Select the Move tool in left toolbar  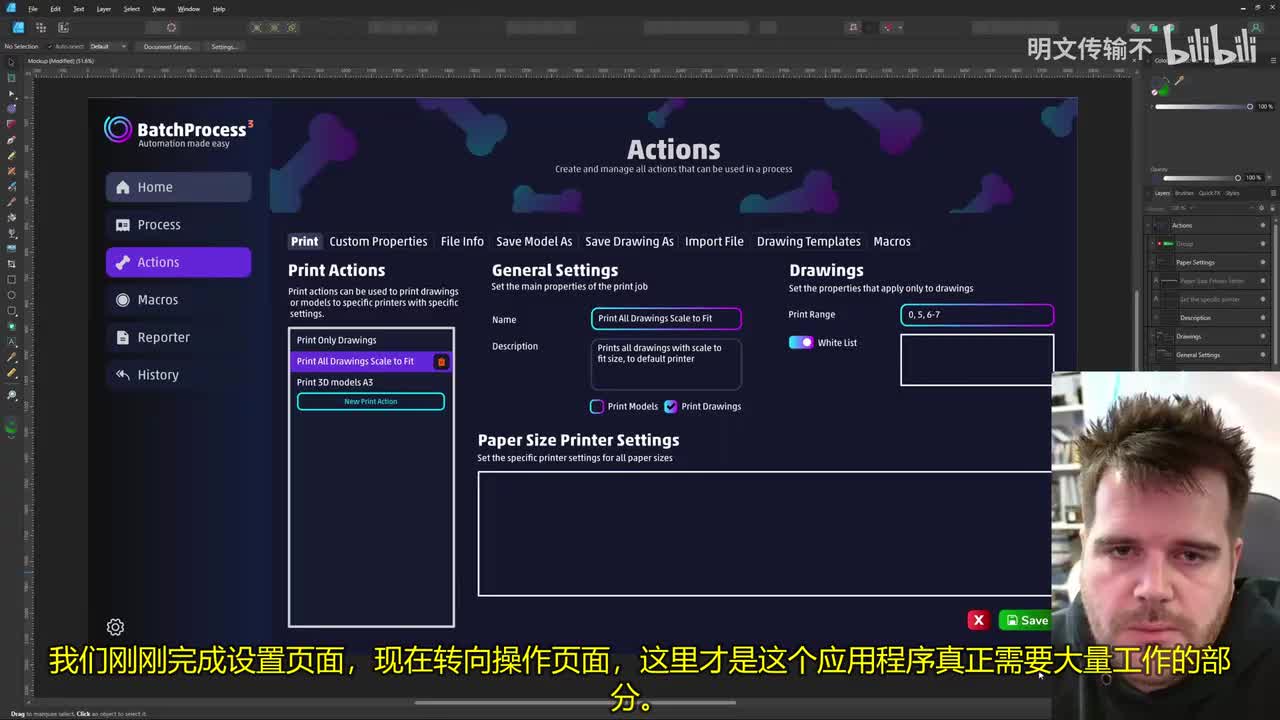(x=11, y=62)
